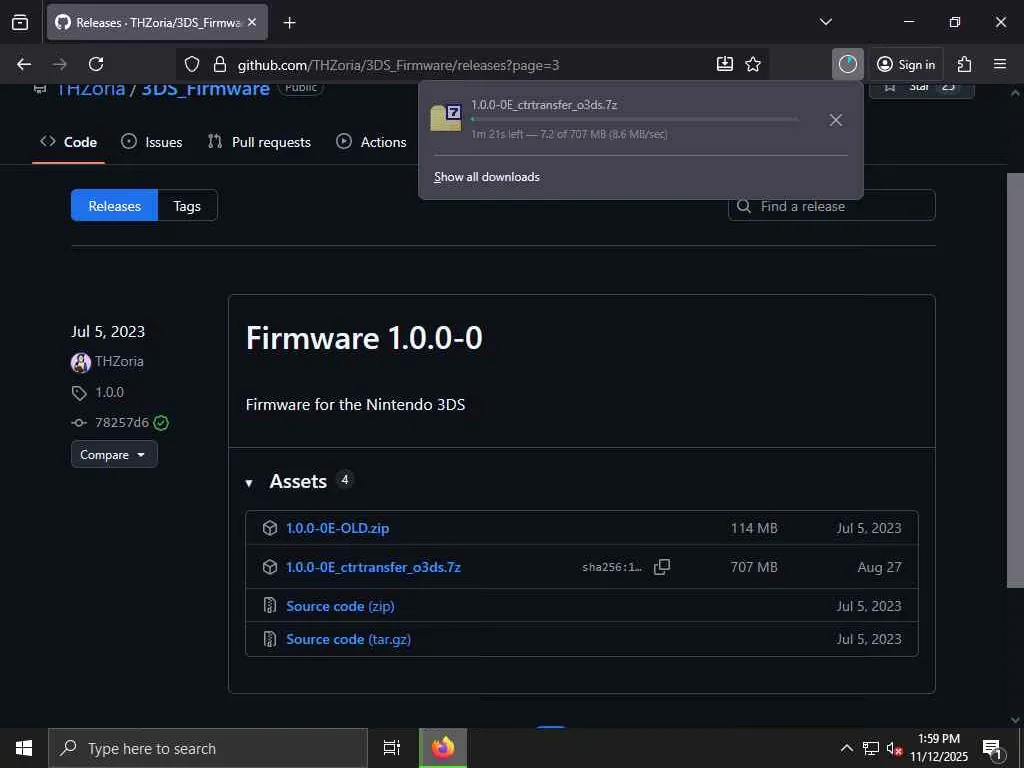
Task: Open the Issues tab
Action: point(152,142)
